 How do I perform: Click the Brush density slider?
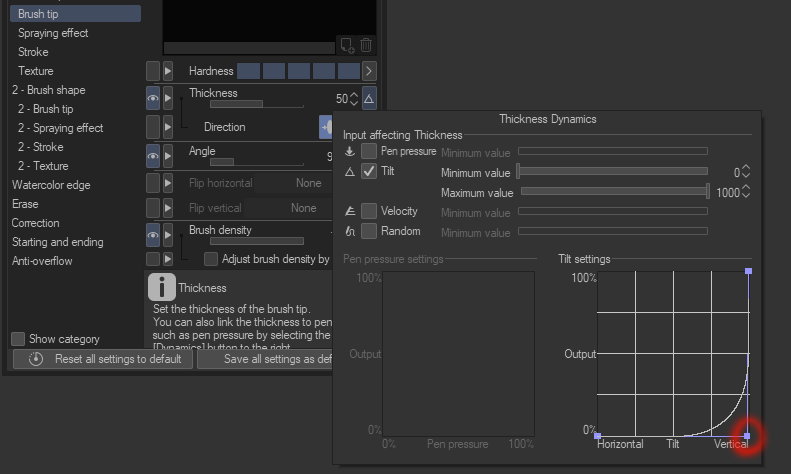pyautogui.click(x=257, y=241)
